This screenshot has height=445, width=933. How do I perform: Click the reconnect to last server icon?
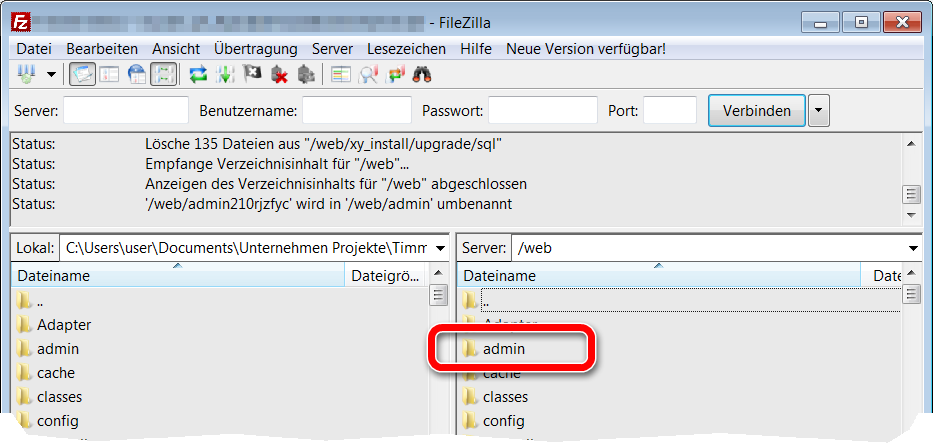pyautogui.click(x=307, y=73)
